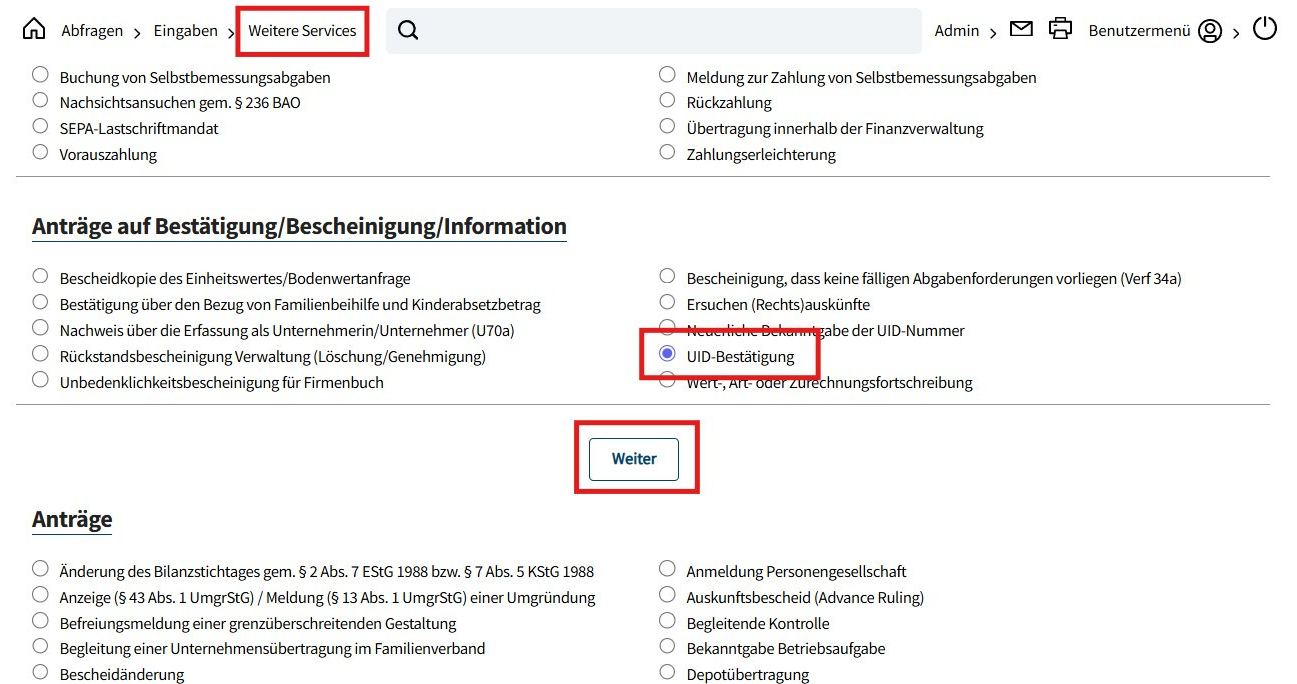Screen dimensions: 1297x684
Task: Select Ersuchen (Rechts)auskünfte option
Action: coord(667,302)
